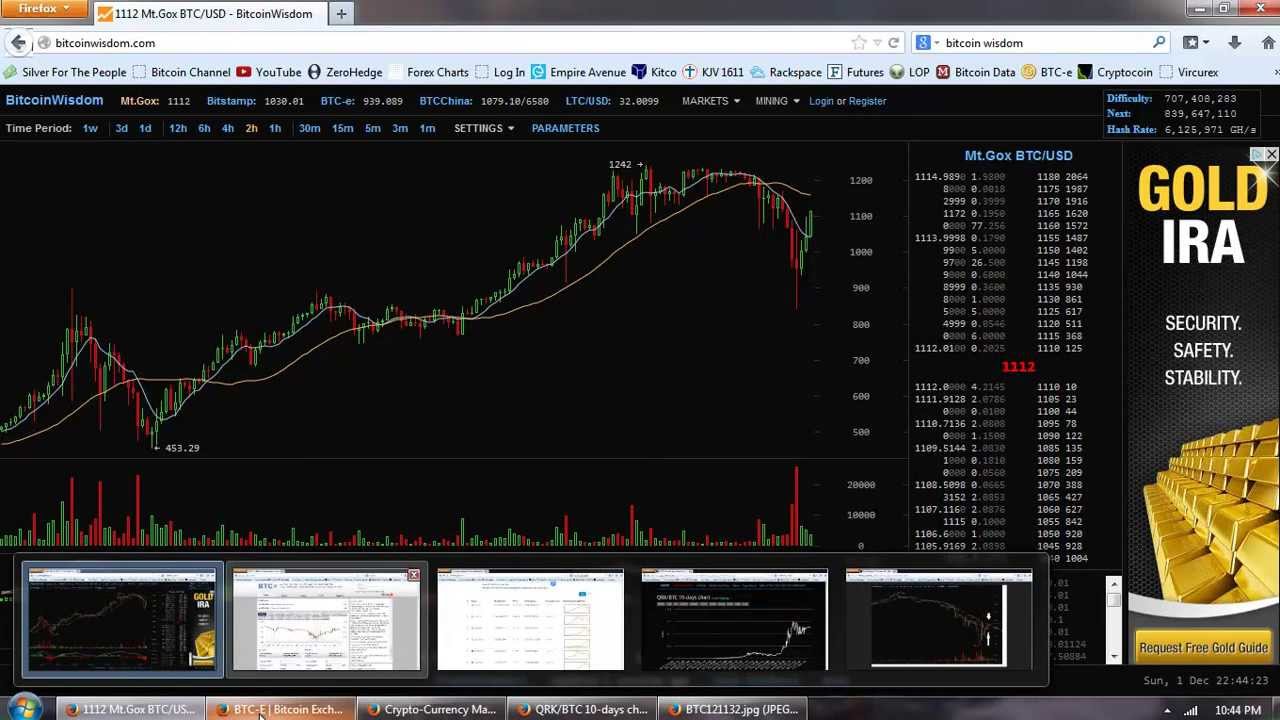
Task: Open the LOP bookmark
Action: 909,72
